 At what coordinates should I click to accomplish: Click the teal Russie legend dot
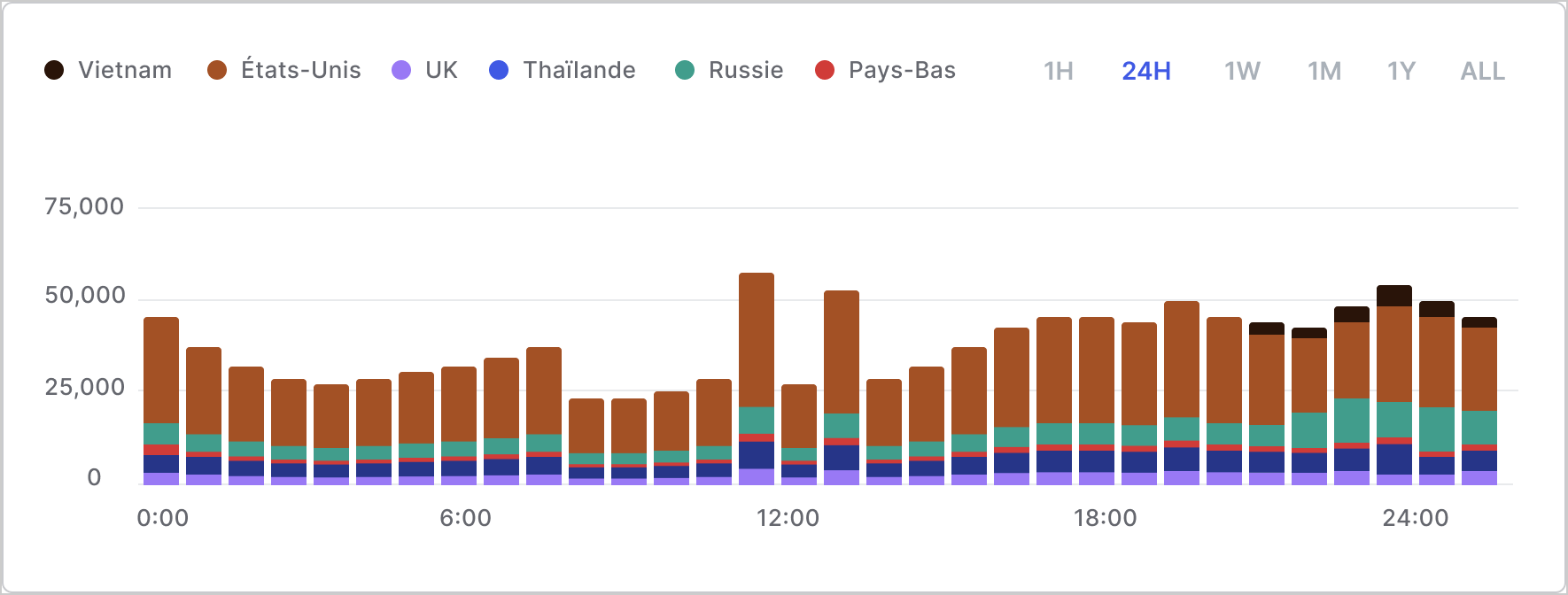[x=685, y=70]
